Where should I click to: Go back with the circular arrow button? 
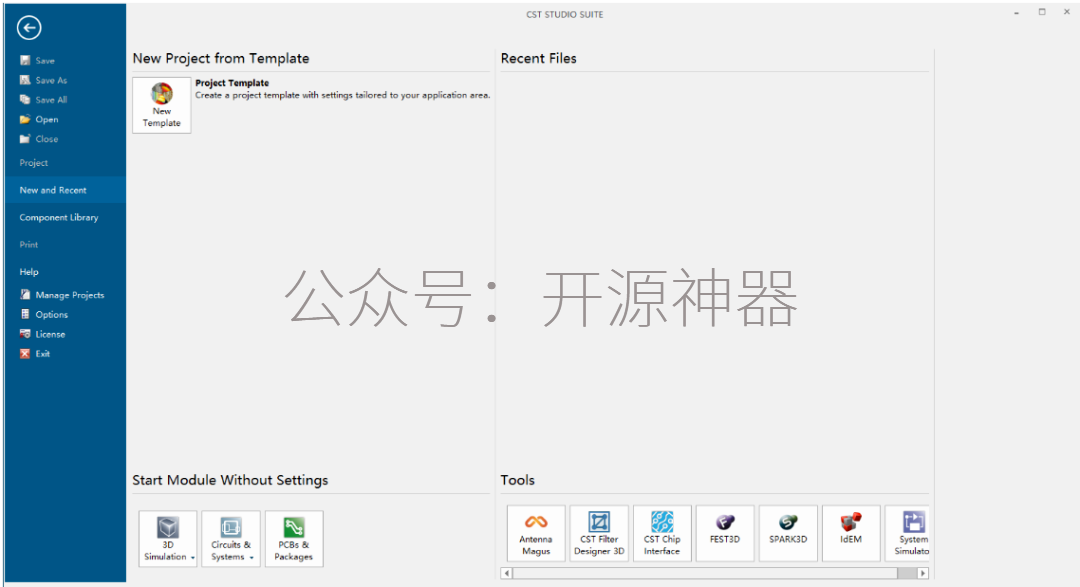(x=29, y=28)
